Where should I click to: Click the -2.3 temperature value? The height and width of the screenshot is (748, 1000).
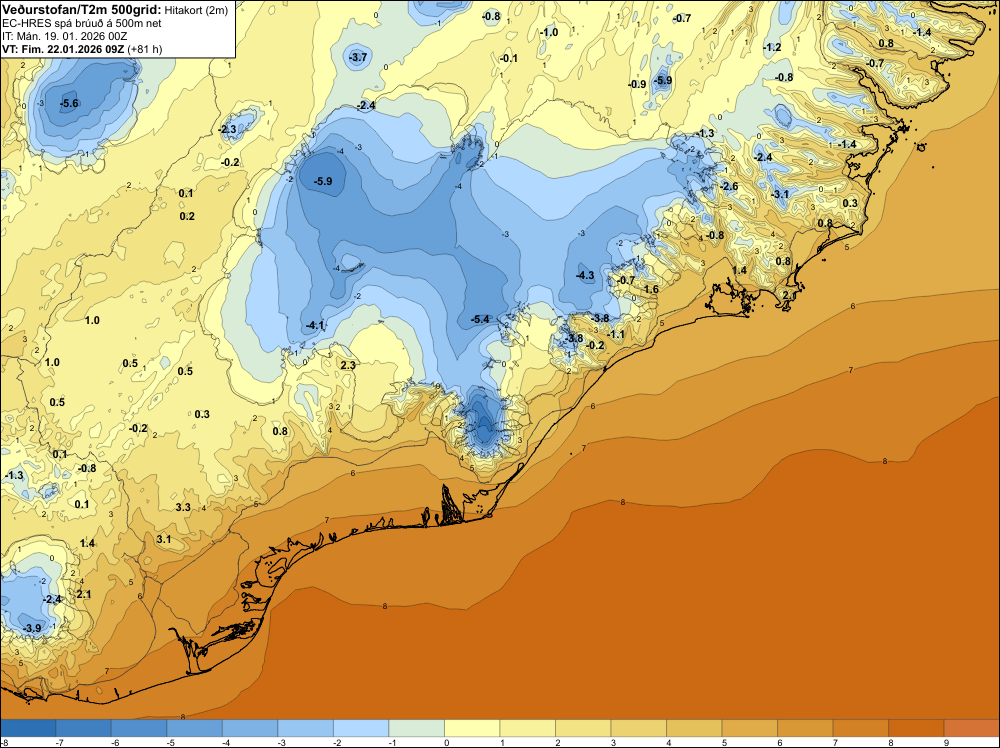pos(228,129)
